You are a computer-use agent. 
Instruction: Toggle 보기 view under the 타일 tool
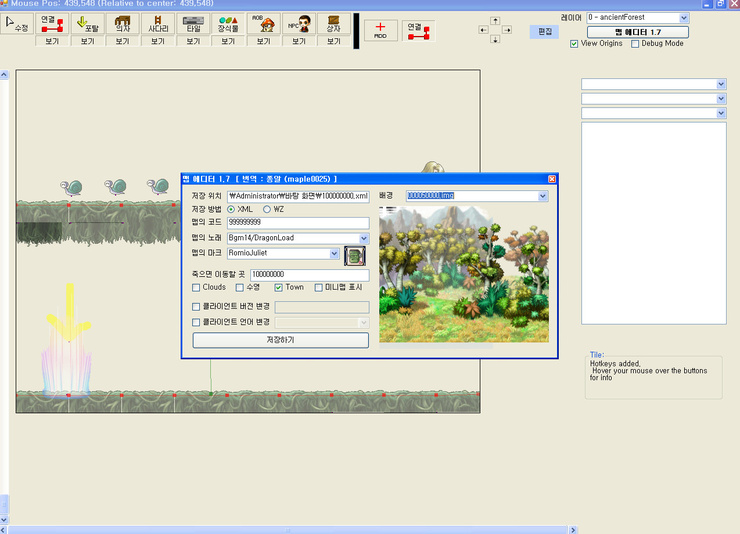pos(193,41)
